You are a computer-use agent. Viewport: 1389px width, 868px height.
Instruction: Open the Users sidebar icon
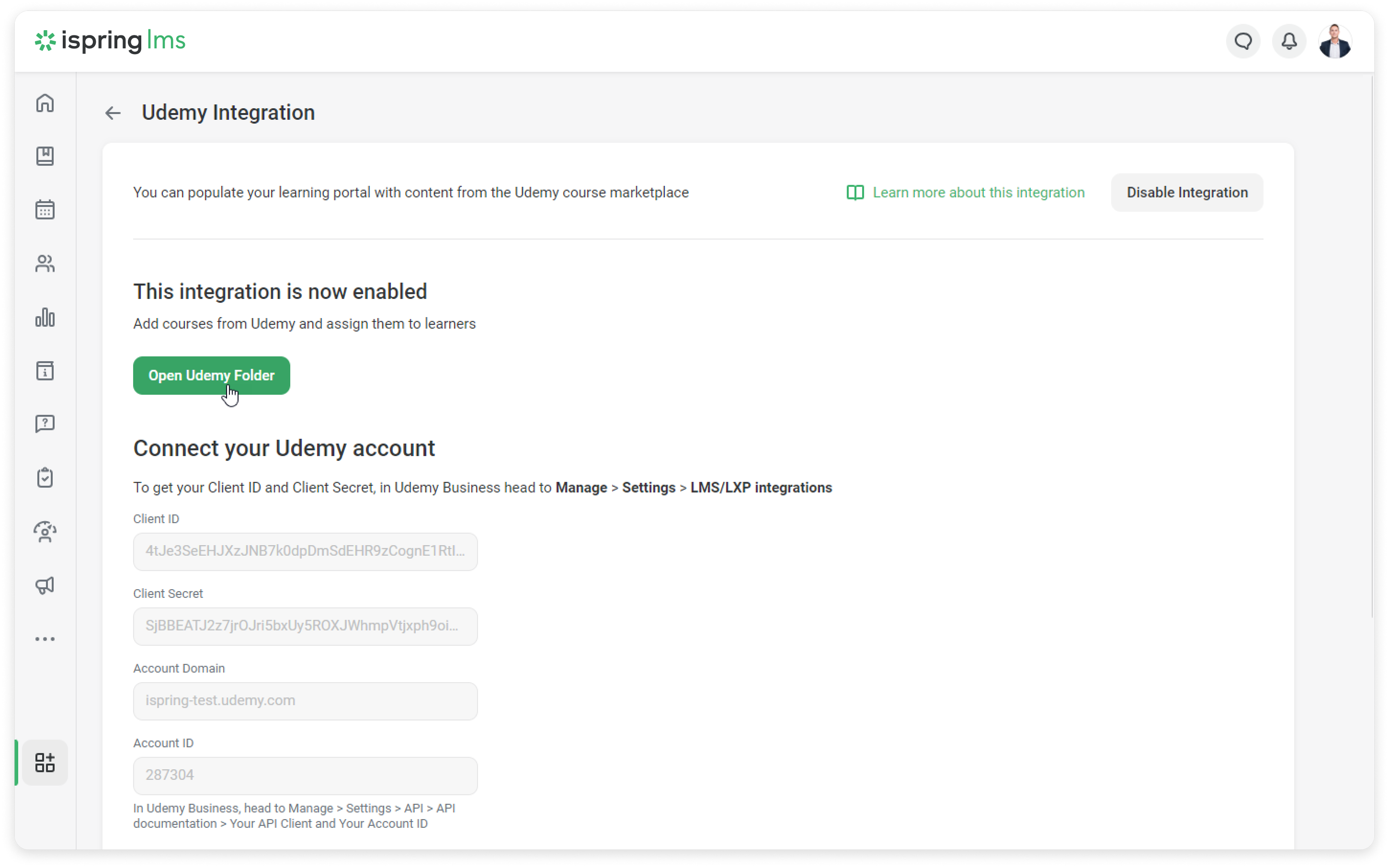(45, 263)
